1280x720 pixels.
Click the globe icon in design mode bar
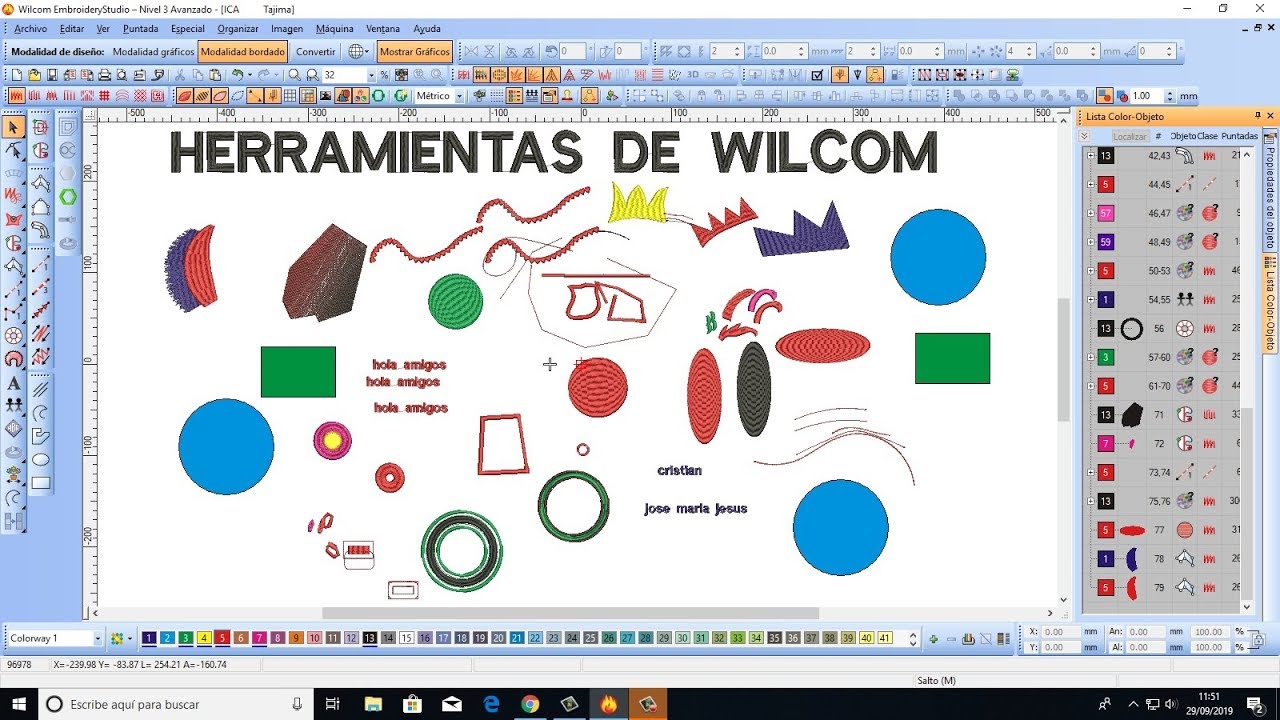(355, 51)
